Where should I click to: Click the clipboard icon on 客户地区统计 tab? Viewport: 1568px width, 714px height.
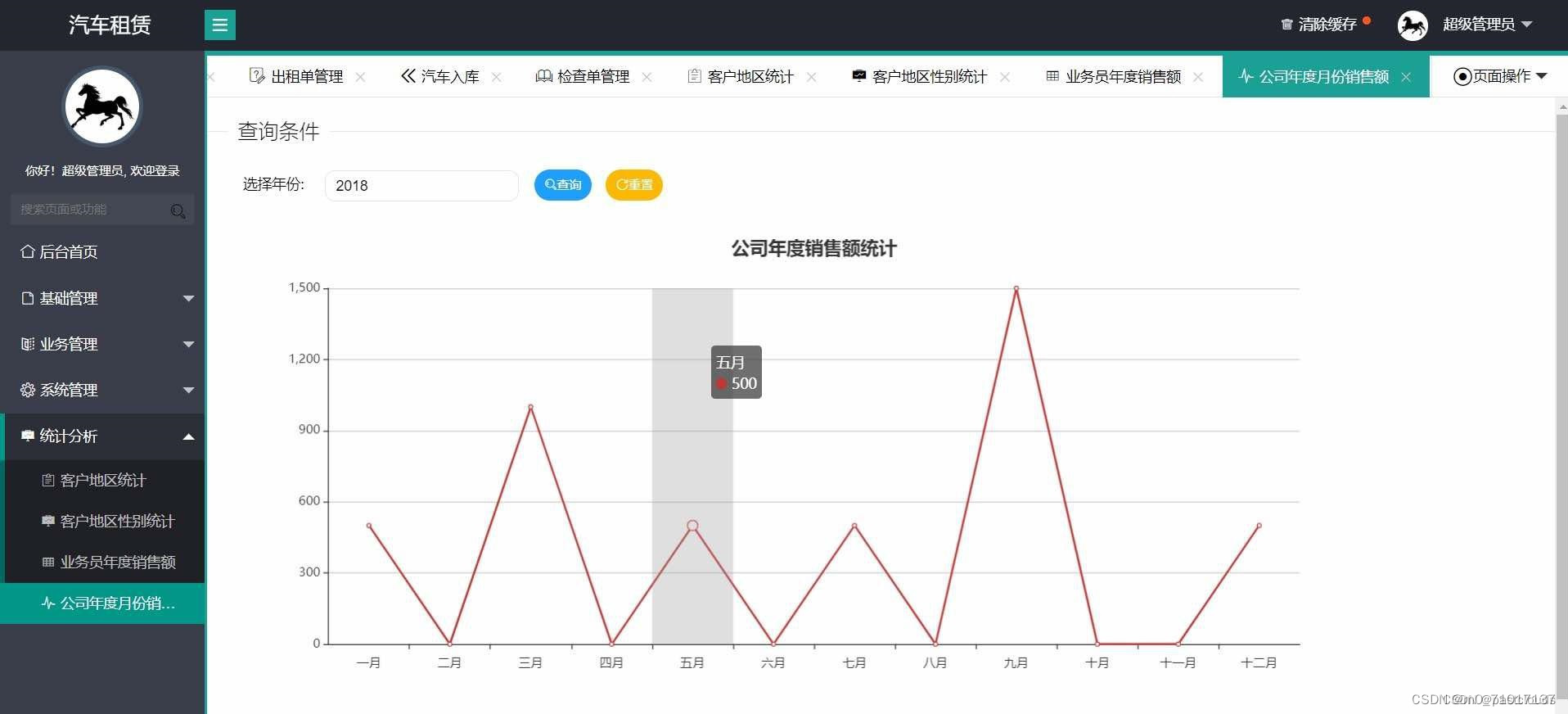click(x=694, y=76)
